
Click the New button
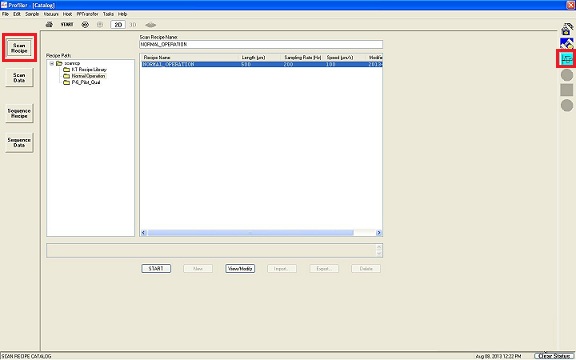coord(198,269)
